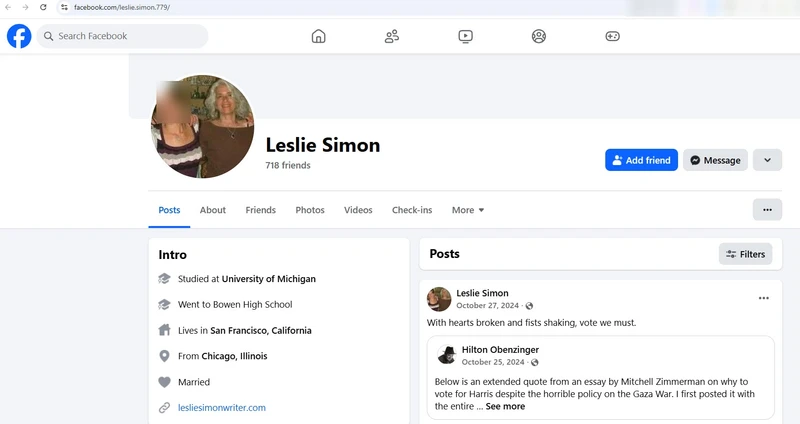Screen dimensions: 800x424
Task: Click the Went to Bowen High School text
Action: pos(235,305)
